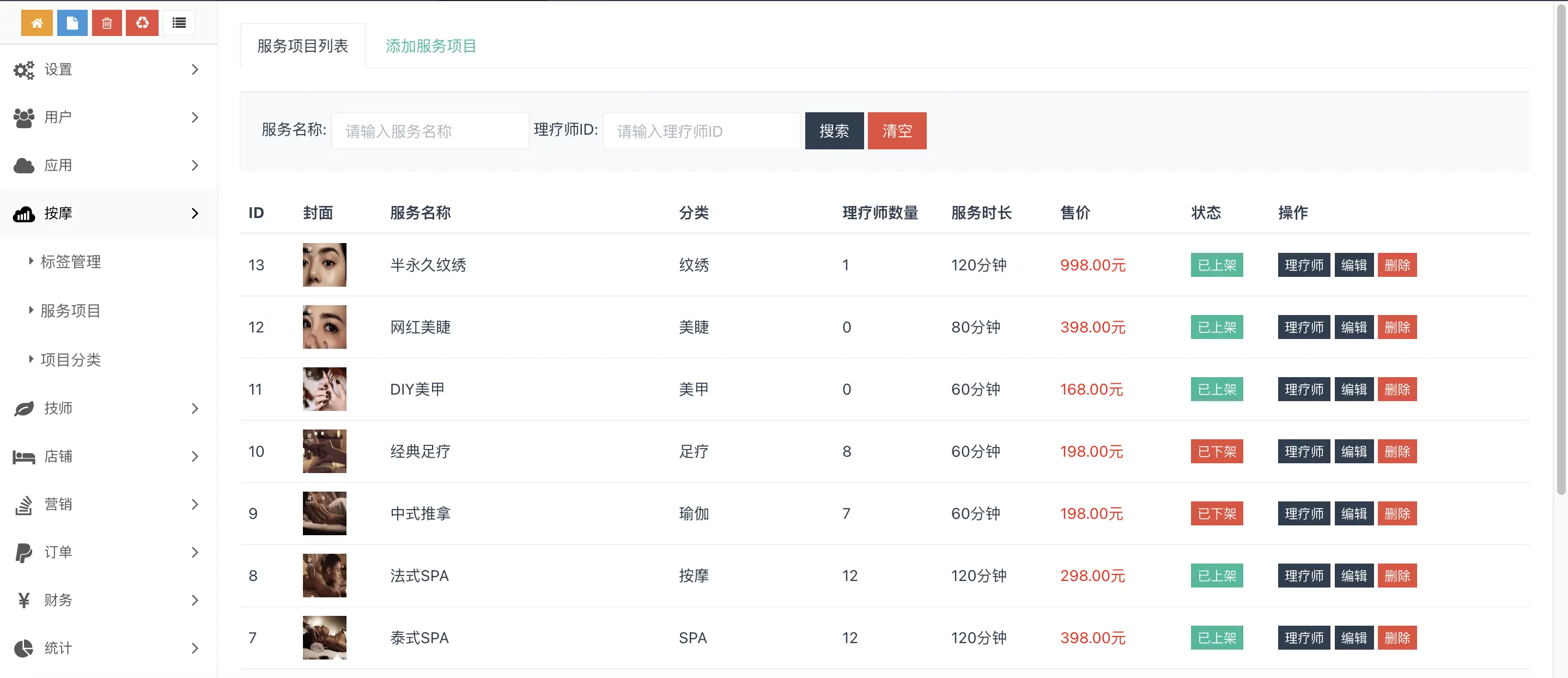Click the blue document icon button
The width and height of the screenshot is (1568, 678).
(x=72, y=22)
